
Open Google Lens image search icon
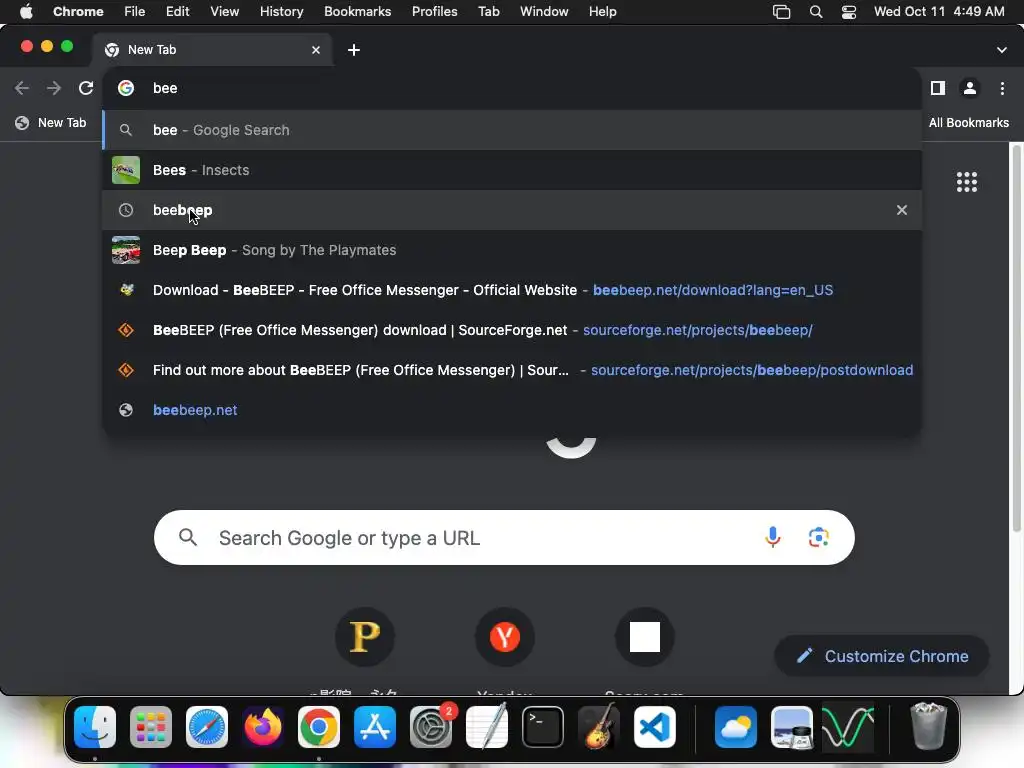[x=818, y=537]
